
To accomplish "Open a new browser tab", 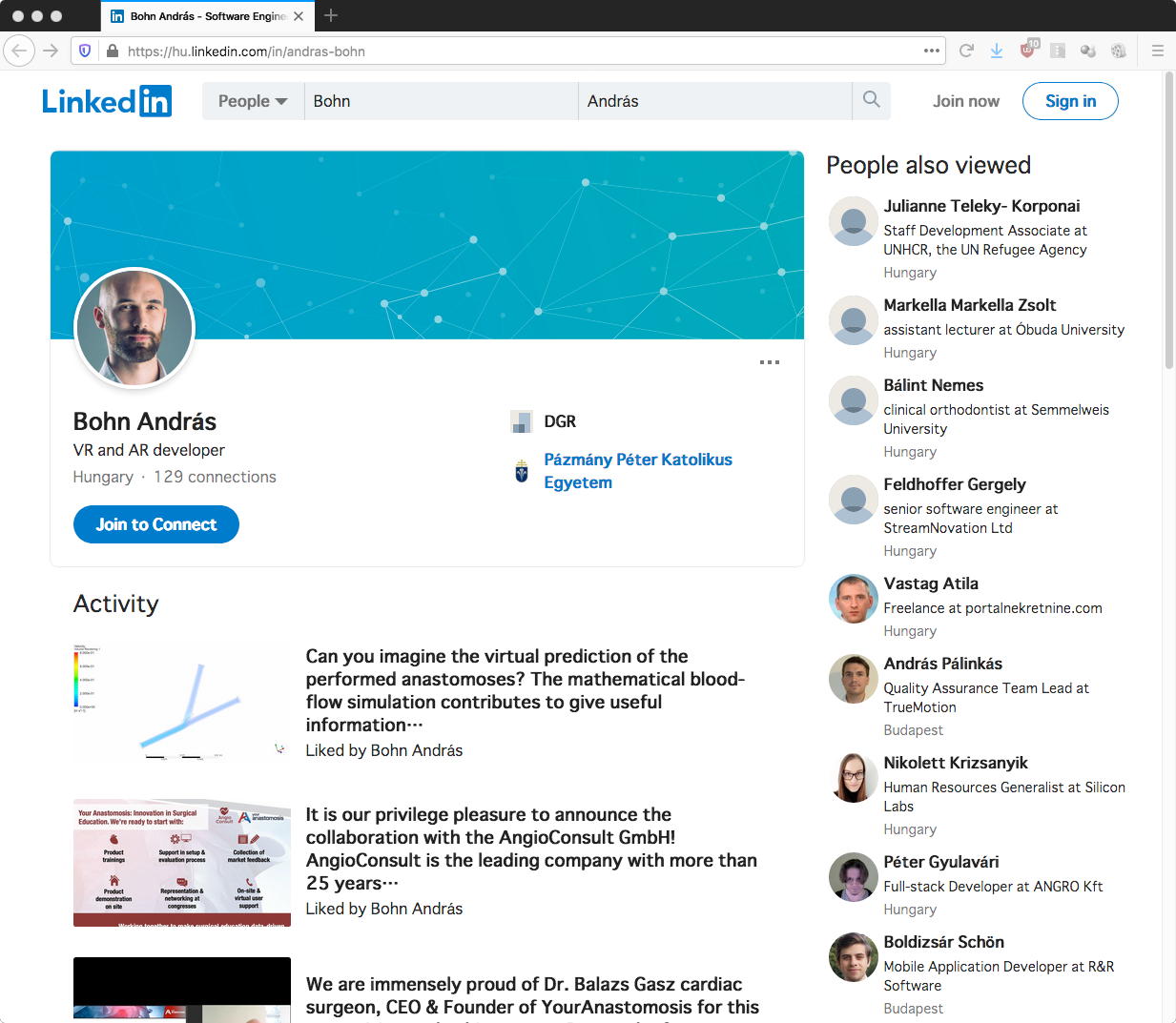I will click(x=331, y=15).
